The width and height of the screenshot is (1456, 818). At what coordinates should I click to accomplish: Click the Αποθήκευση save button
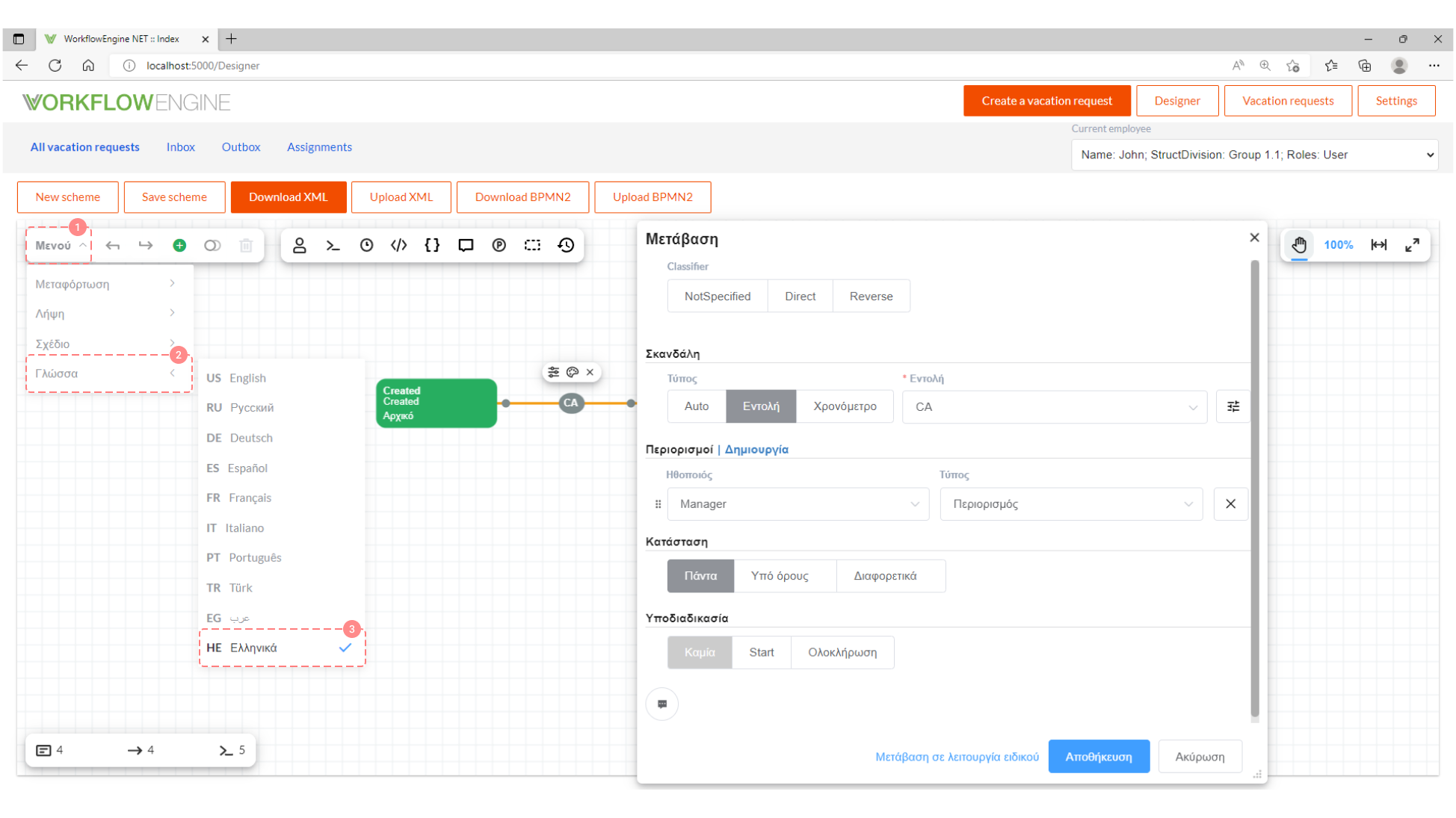[1099, 757]
